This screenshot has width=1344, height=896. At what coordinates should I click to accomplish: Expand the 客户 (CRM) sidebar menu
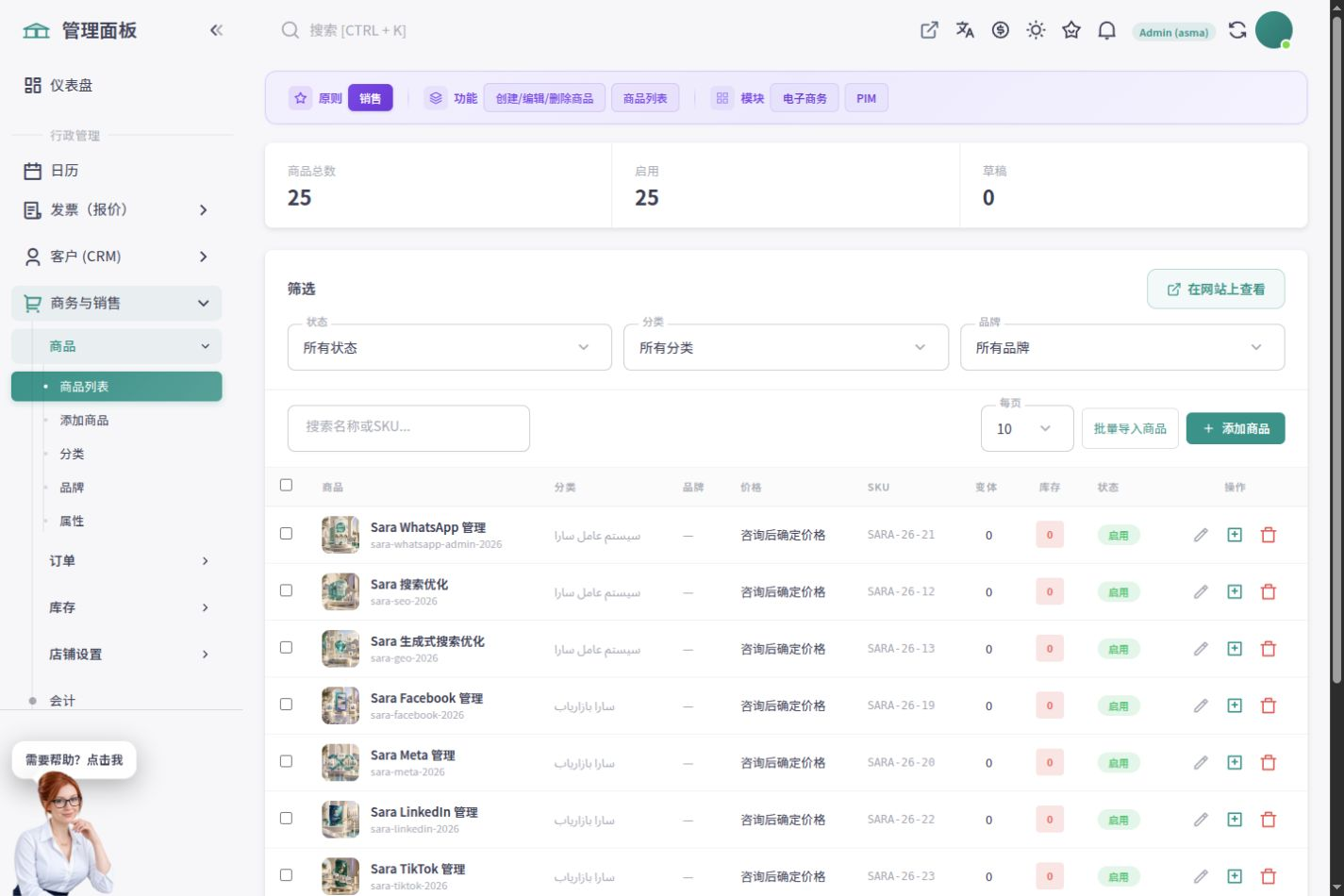click(117, 257)
